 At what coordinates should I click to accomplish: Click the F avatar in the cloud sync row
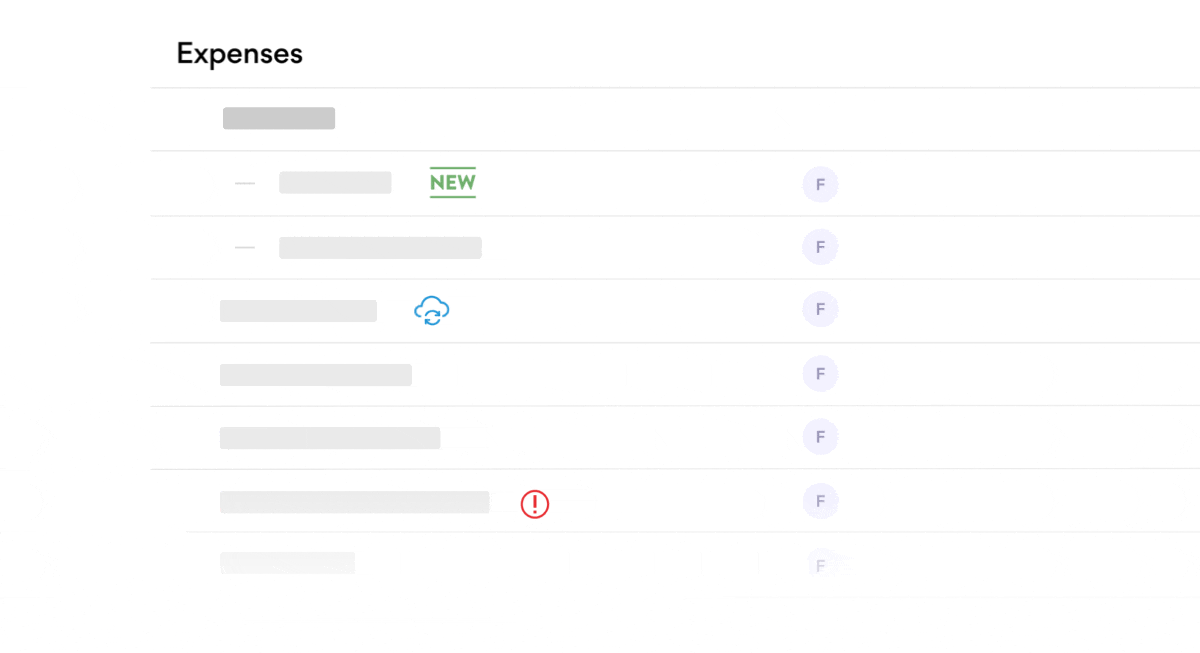pyautogui.click(x=820, y=310)
